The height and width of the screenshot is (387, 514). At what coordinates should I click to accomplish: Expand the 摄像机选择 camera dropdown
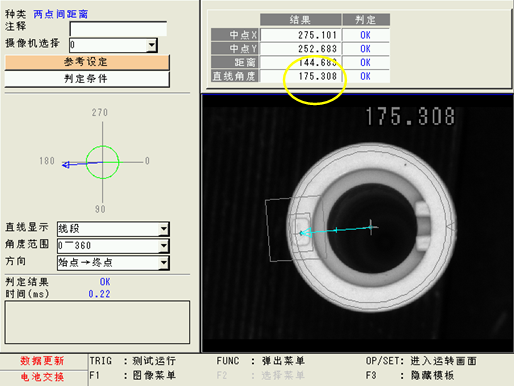click(152, 45)
